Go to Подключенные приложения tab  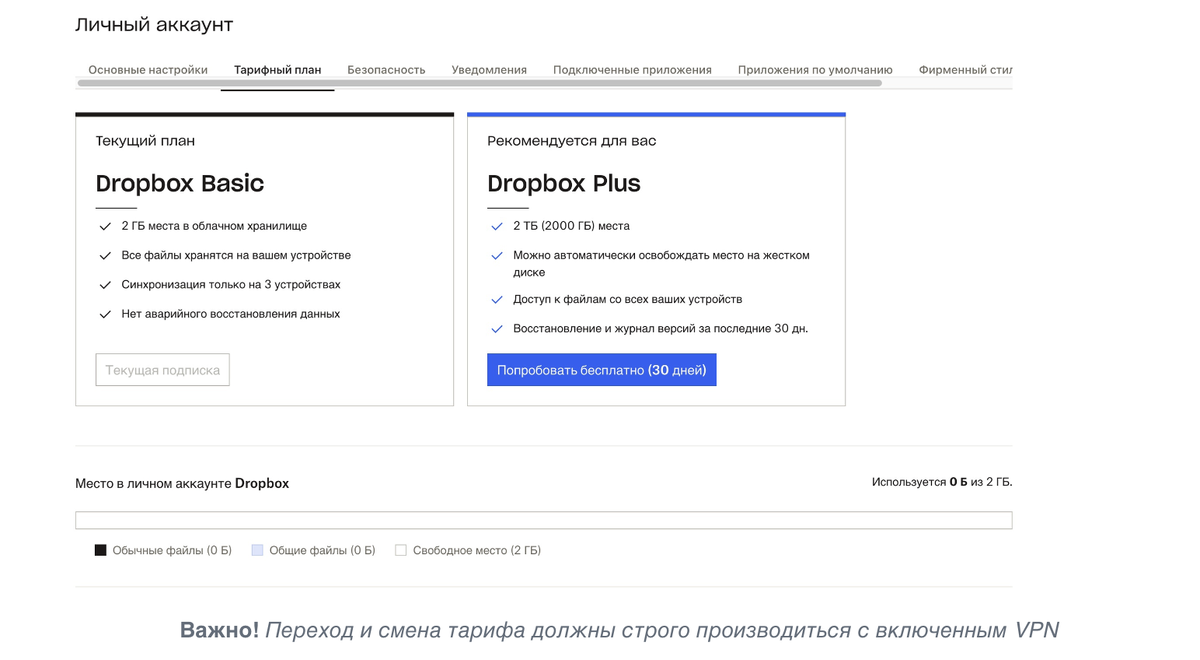632,70
